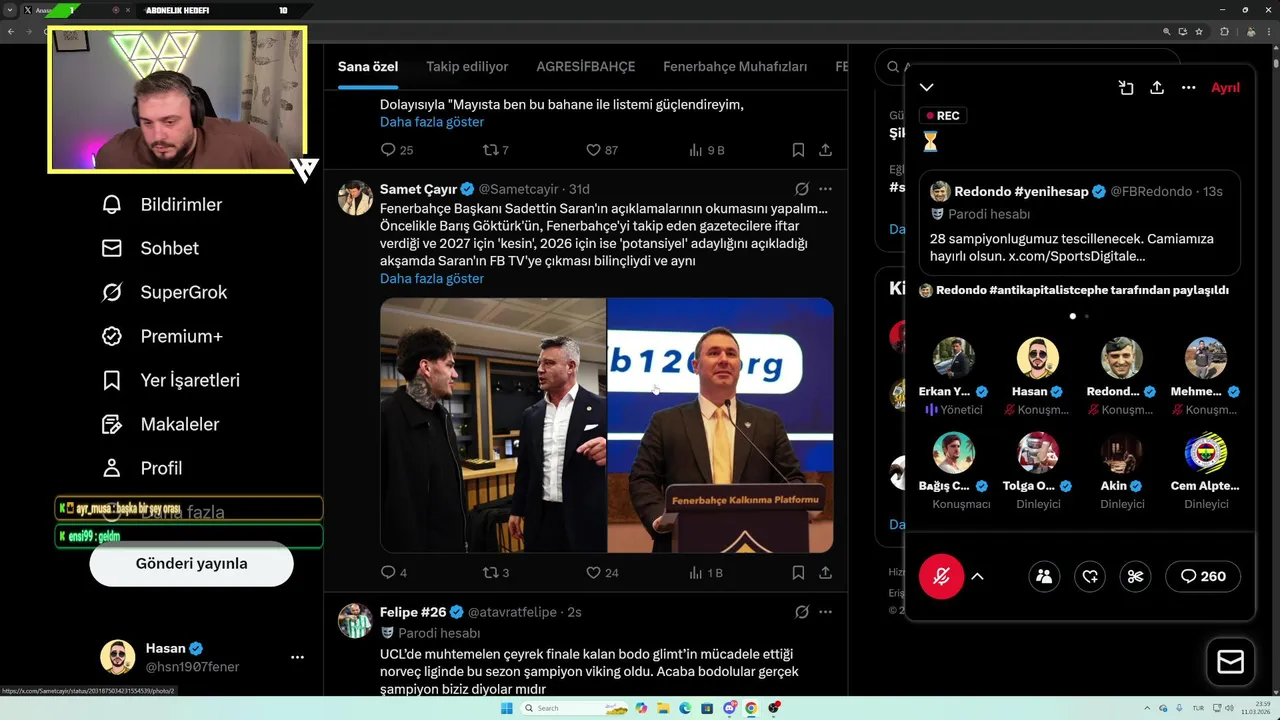Share Samet Çayır's tweet
The width and height of the screenshot is (1280, 720).
(826, 573)
